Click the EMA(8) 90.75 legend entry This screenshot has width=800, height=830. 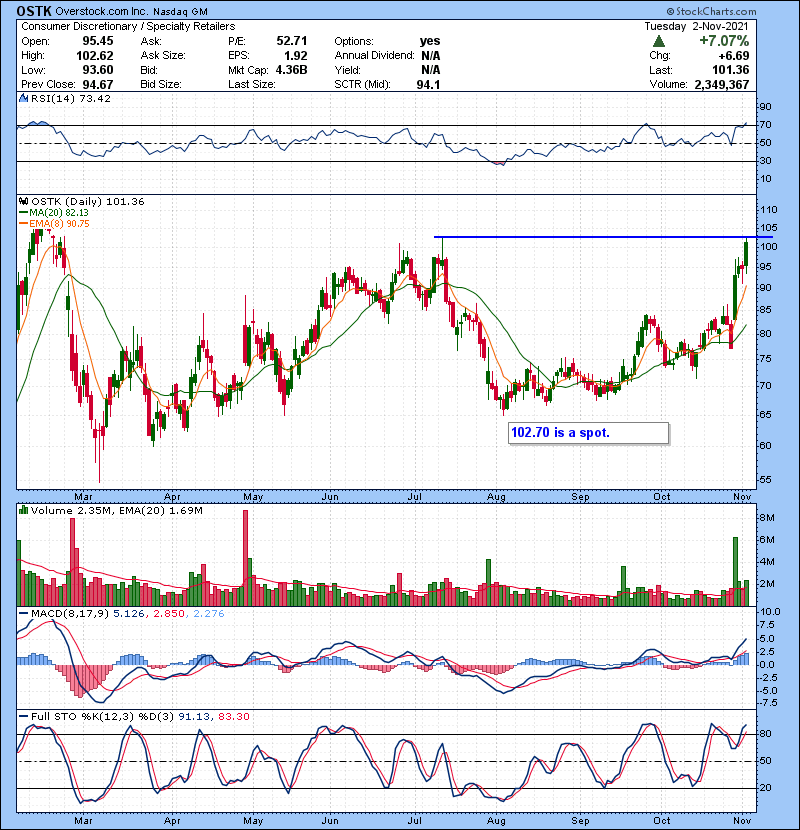pyautogui.click(x=54, y=223)
